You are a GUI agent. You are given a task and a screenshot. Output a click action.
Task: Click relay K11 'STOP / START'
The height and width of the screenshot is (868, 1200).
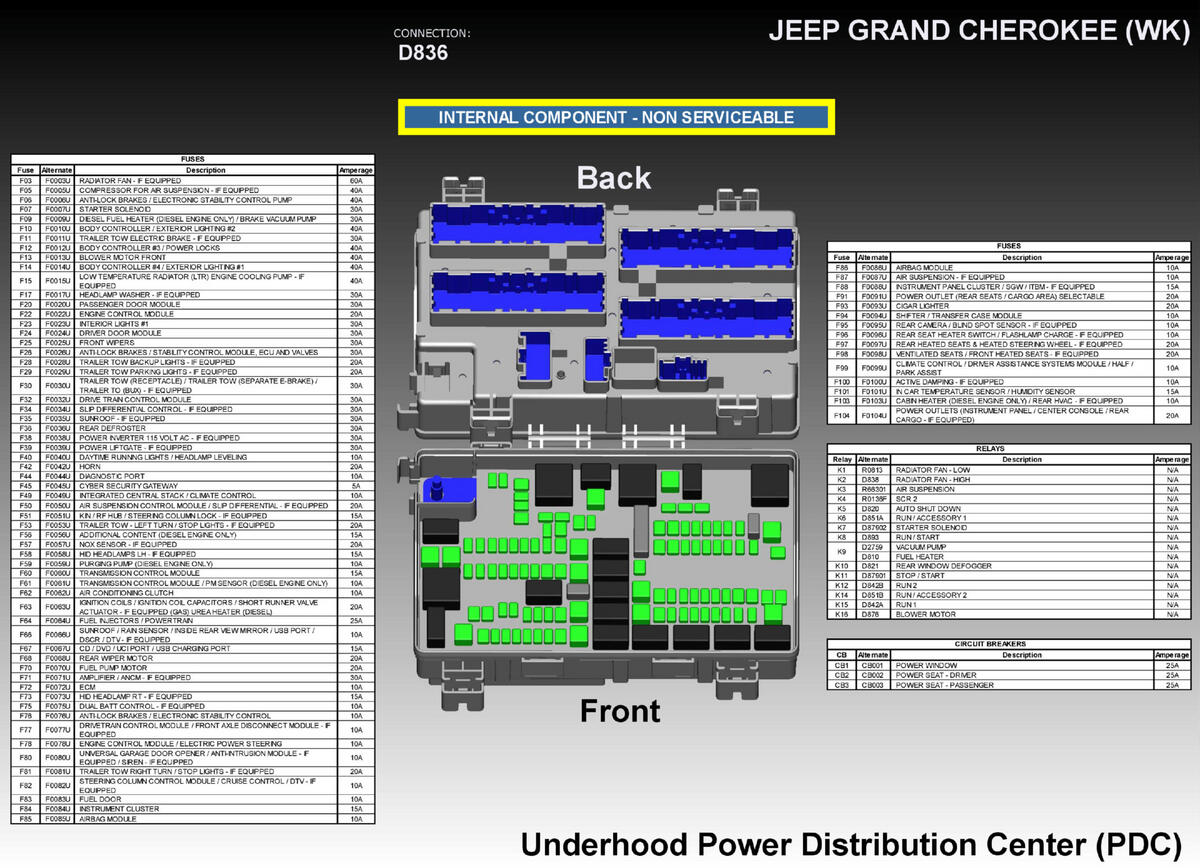(1009, 576)
